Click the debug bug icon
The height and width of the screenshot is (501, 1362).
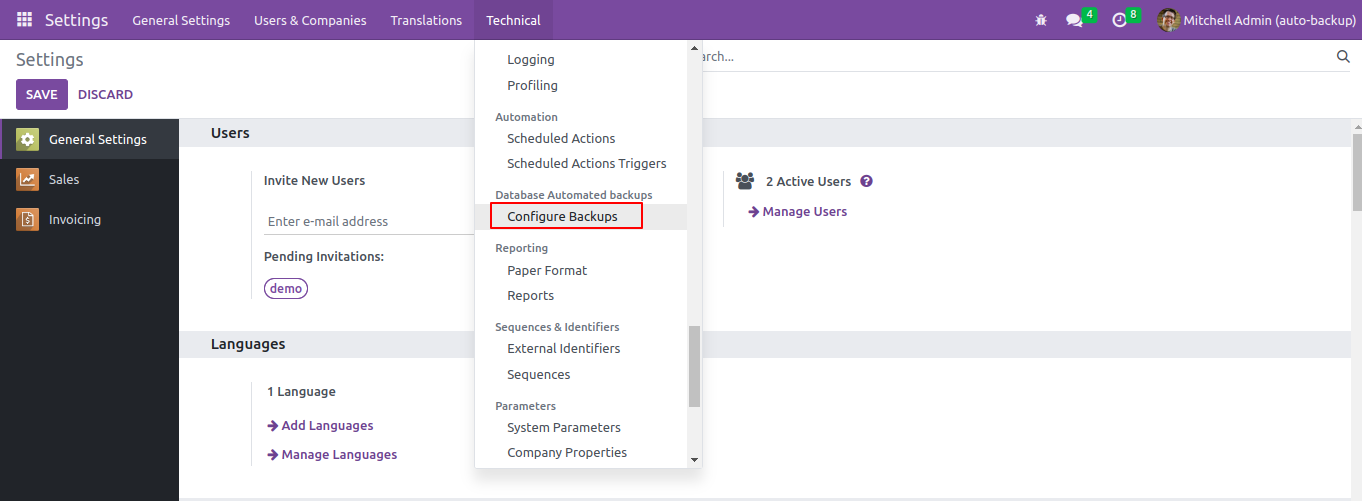point(1041,20)
